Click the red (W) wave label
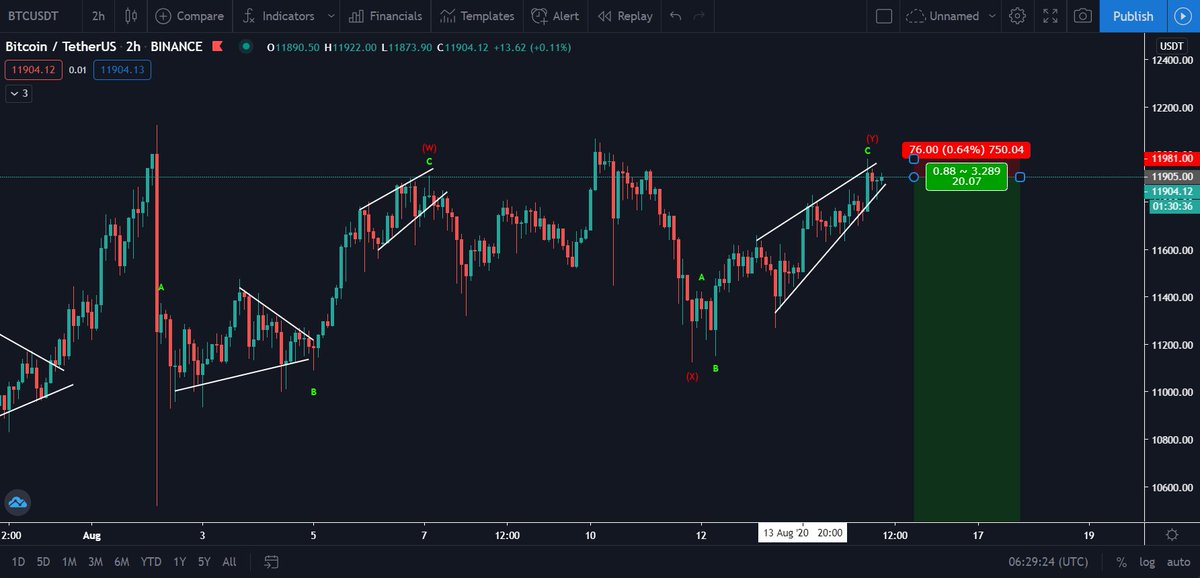This screenshot has height=578, width=1200. point(429,147)
